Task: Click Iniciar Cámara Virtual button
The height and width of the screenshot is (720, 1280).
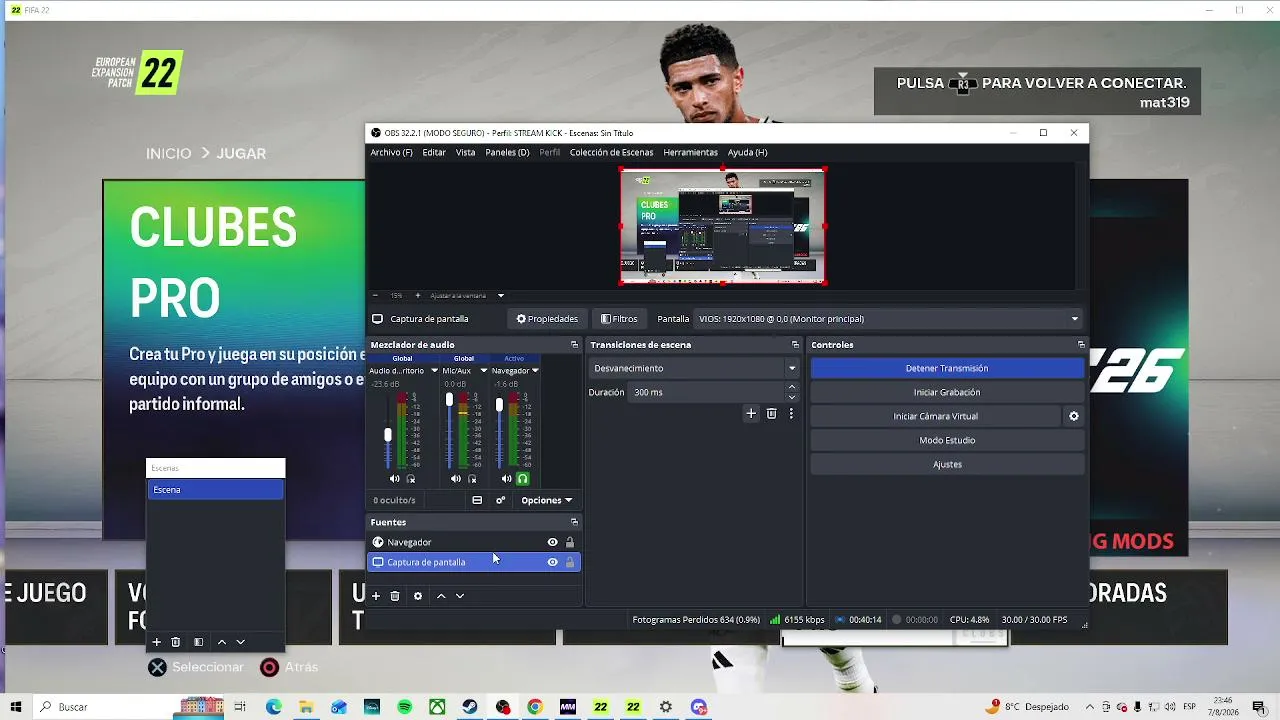Action: pyautogui.click(x=935, y=416)
